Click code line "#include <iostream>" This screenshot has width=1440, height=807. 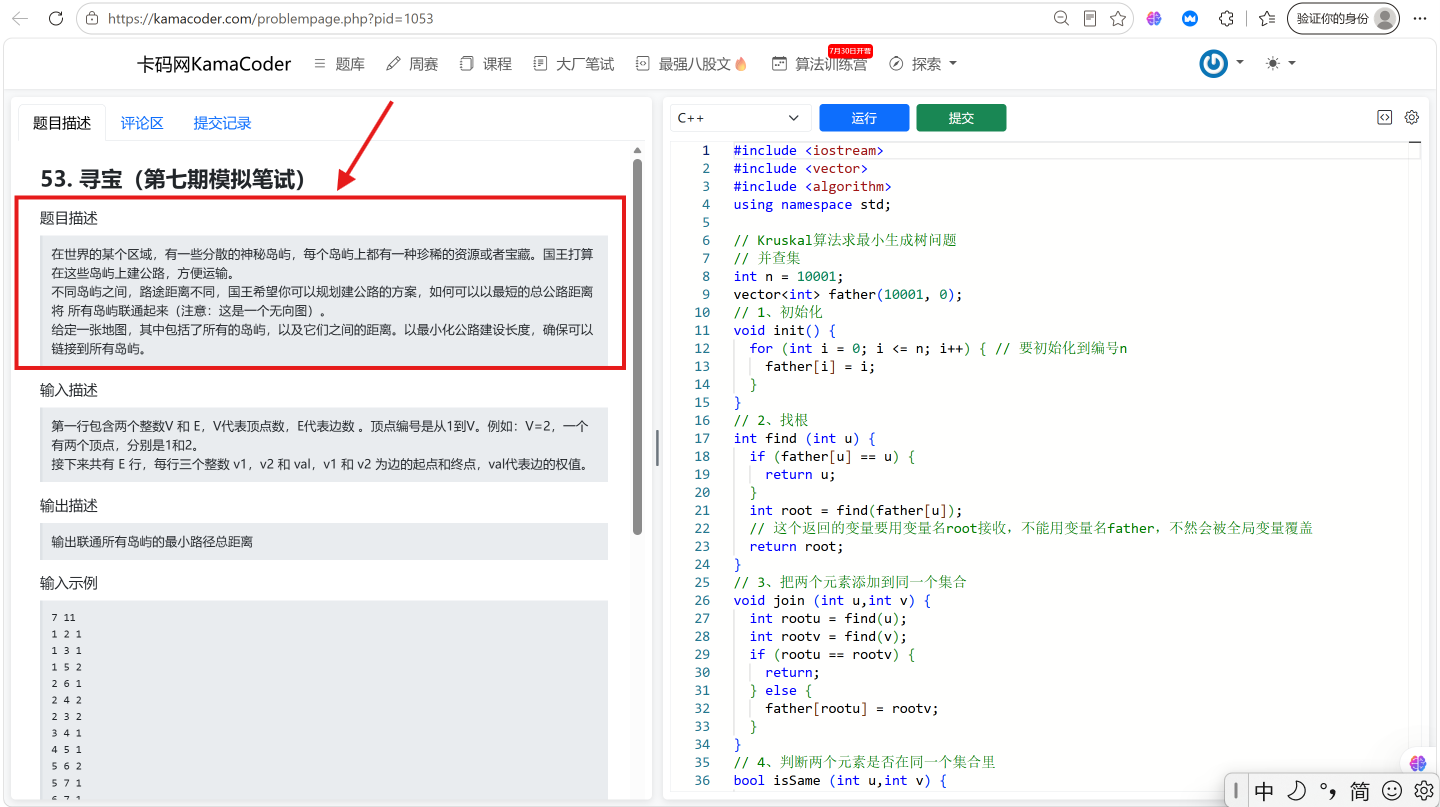(808, 150)
